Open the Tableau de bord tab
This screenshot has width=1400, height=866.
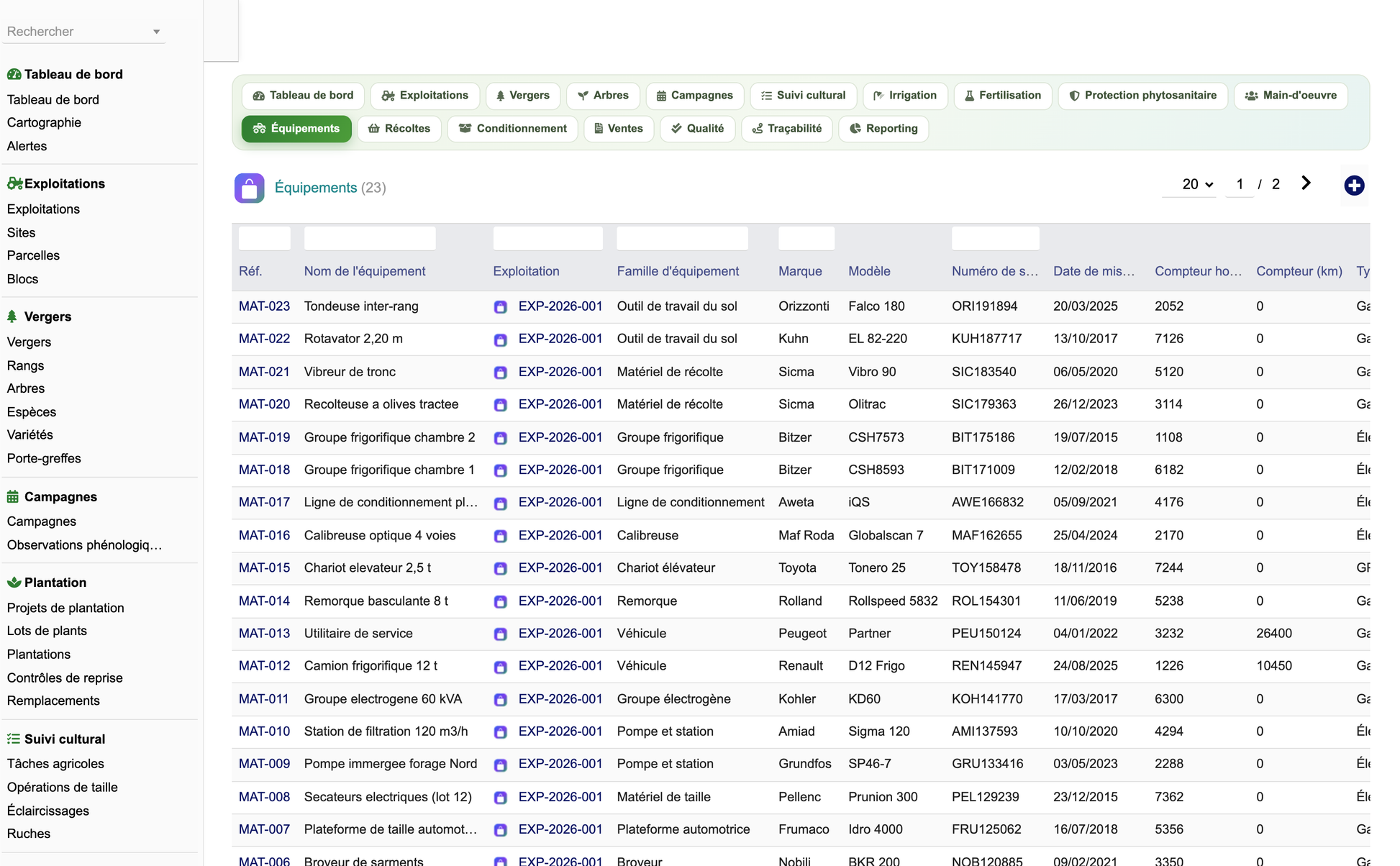tap(303, 96)
